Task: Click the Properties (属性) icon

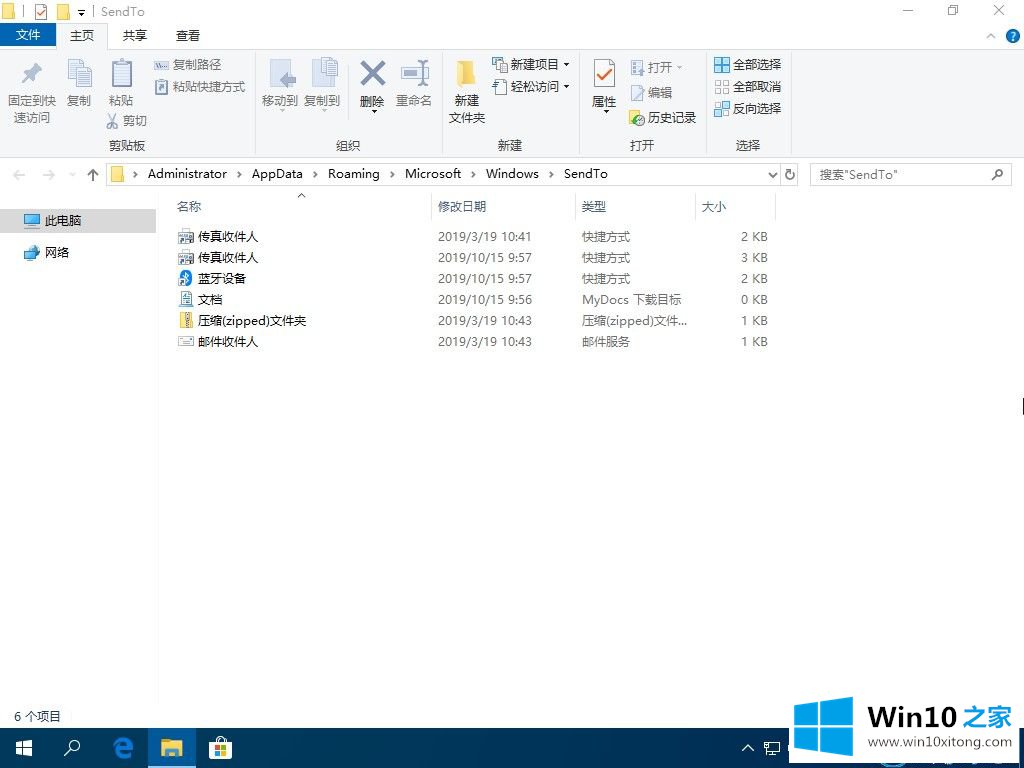Action: pos(604,74)
